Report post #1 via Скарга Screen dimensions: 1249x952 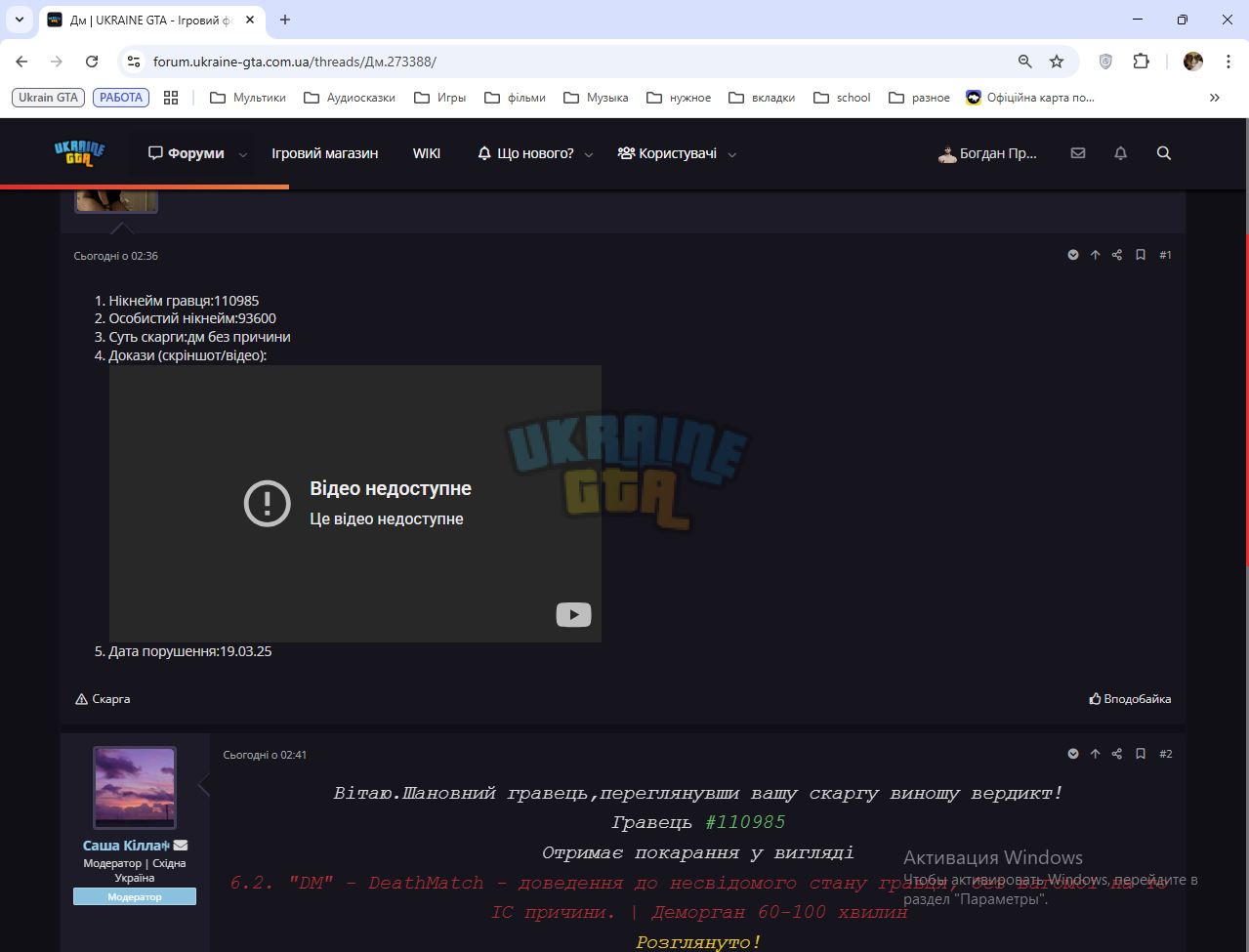[x=103, y=699]
